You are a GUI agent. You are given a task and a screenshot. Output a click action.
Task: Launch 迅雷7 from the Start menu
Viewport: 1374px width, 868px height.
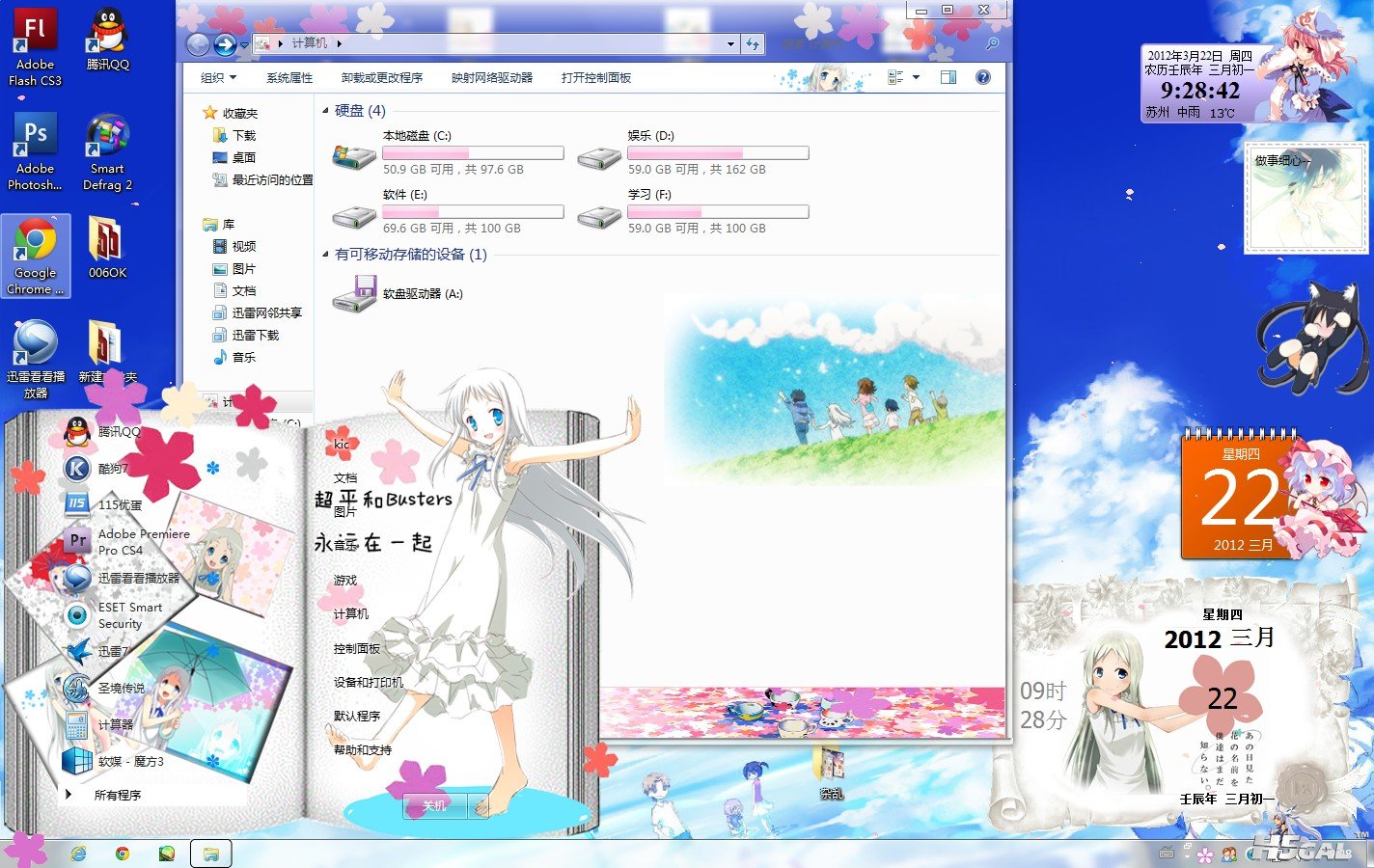click(96, 651)
